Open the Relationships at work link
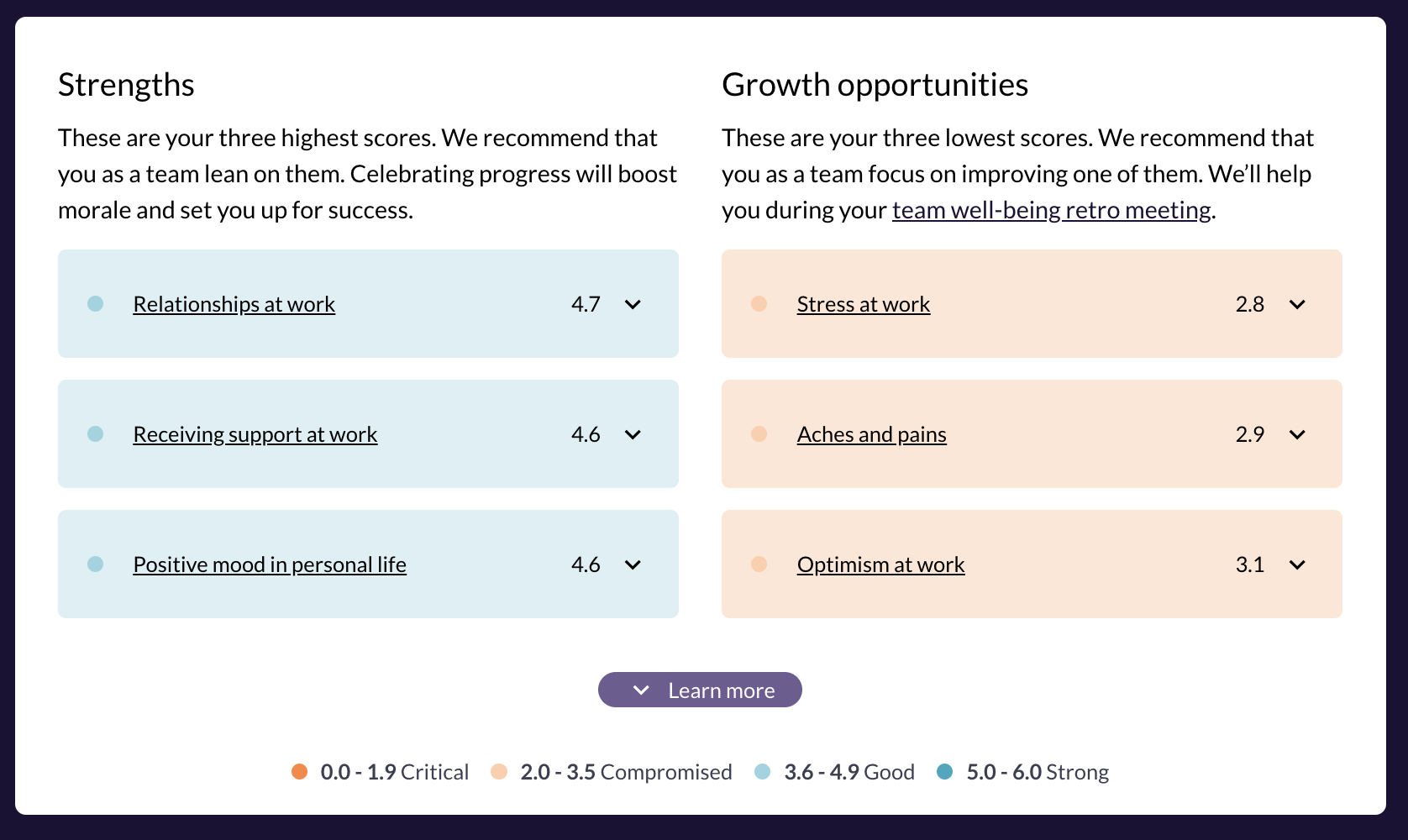 234,304
